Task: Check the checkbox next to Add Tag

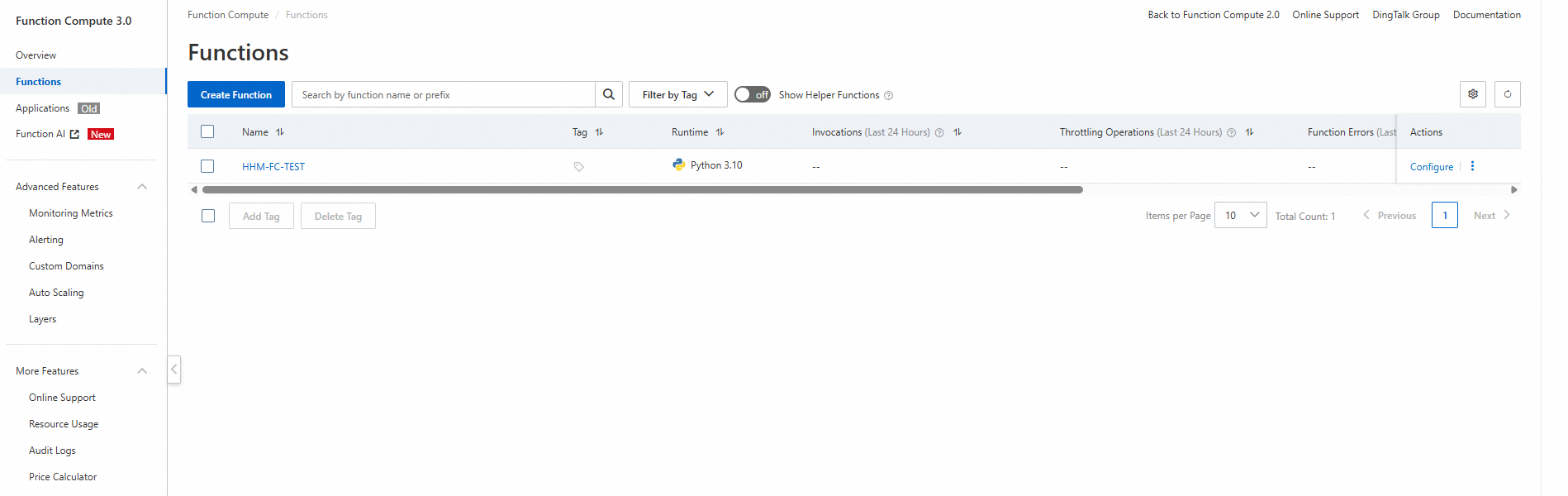Action: coord(208,216)
